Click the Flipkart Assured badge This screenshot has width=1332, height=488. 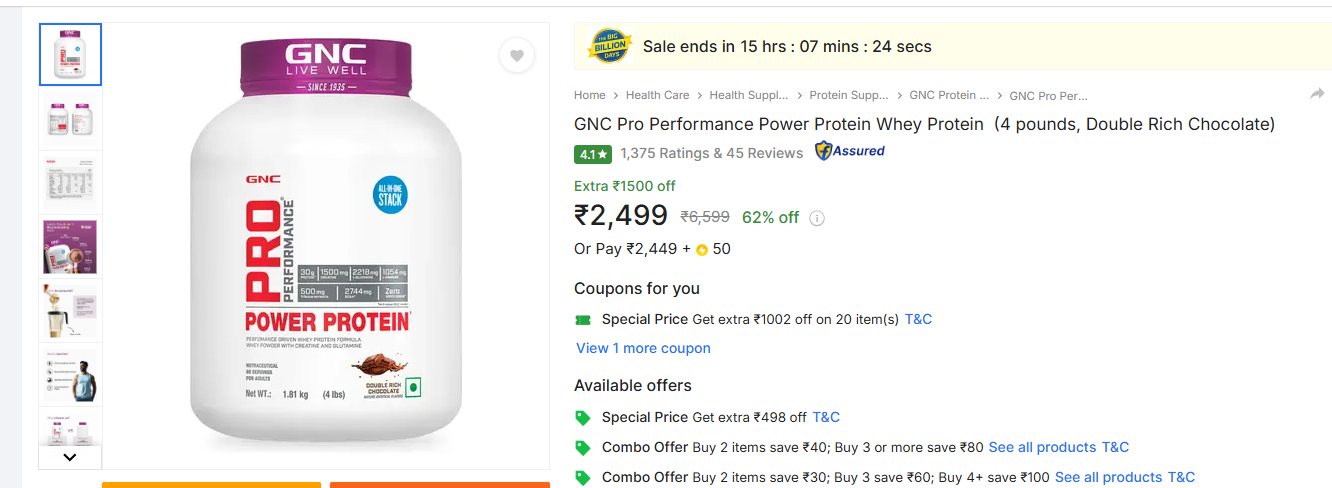[x=850, y=152]
